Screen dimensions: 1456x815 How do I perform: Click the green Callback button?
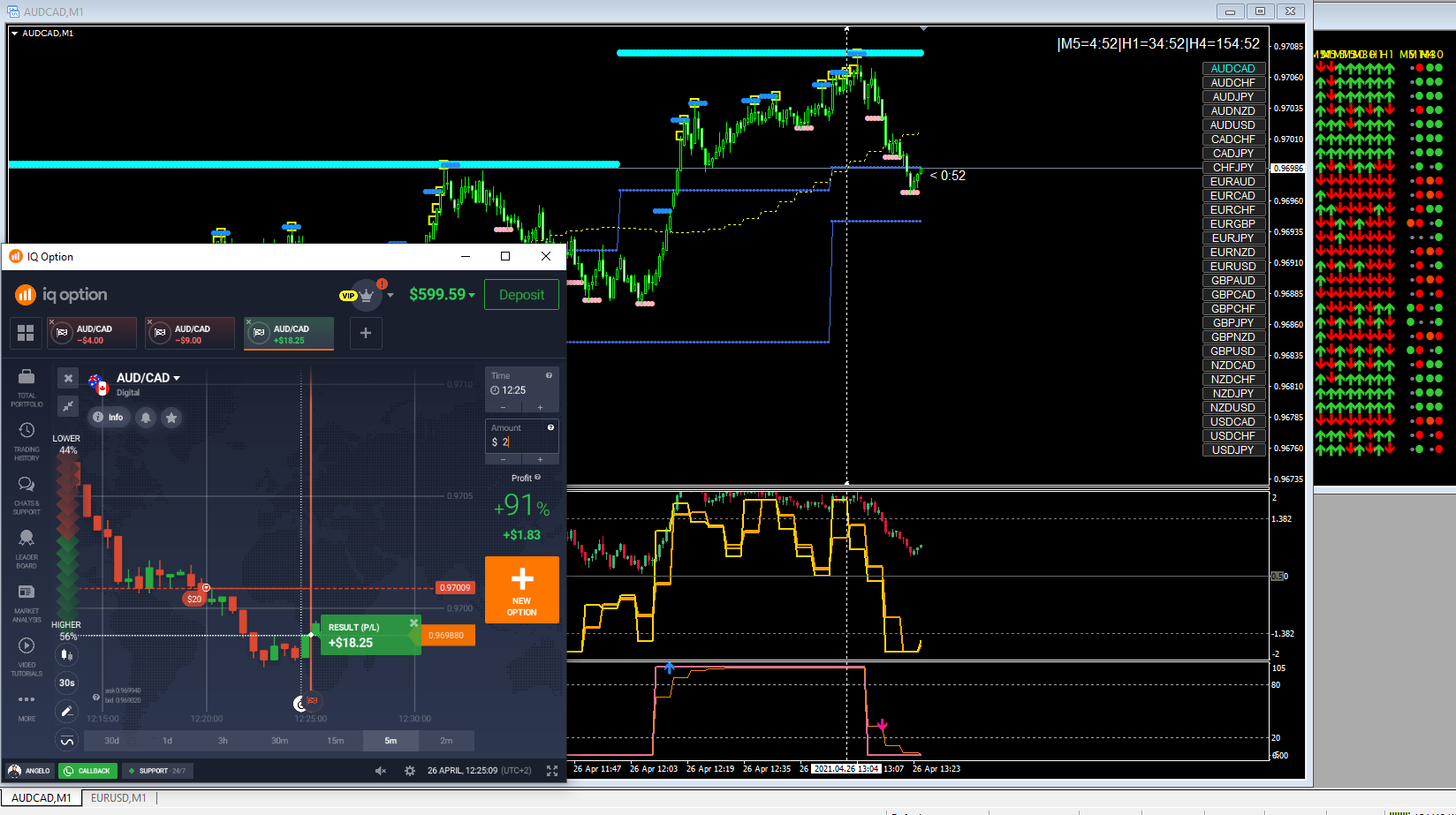click(87, 771)
